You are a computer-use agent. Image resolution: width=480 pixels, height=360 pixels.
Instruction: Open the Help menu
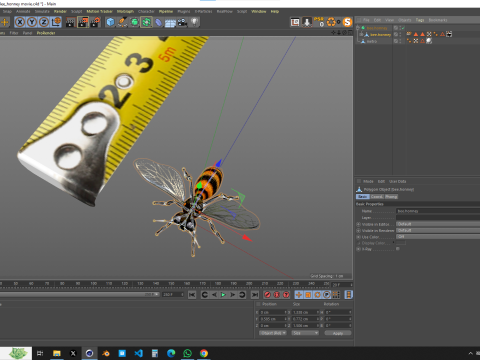(275, 11)
